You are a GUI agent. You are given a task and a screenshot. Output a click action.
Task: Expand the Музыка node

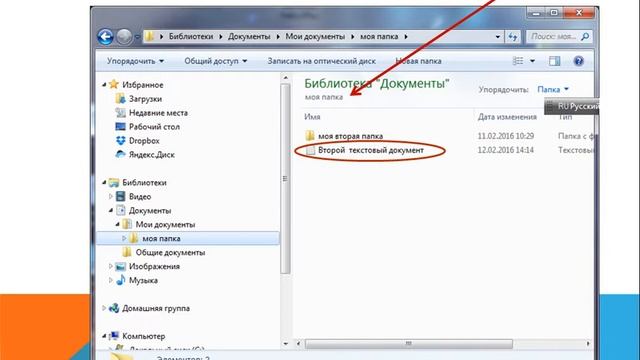click(111, 280)
